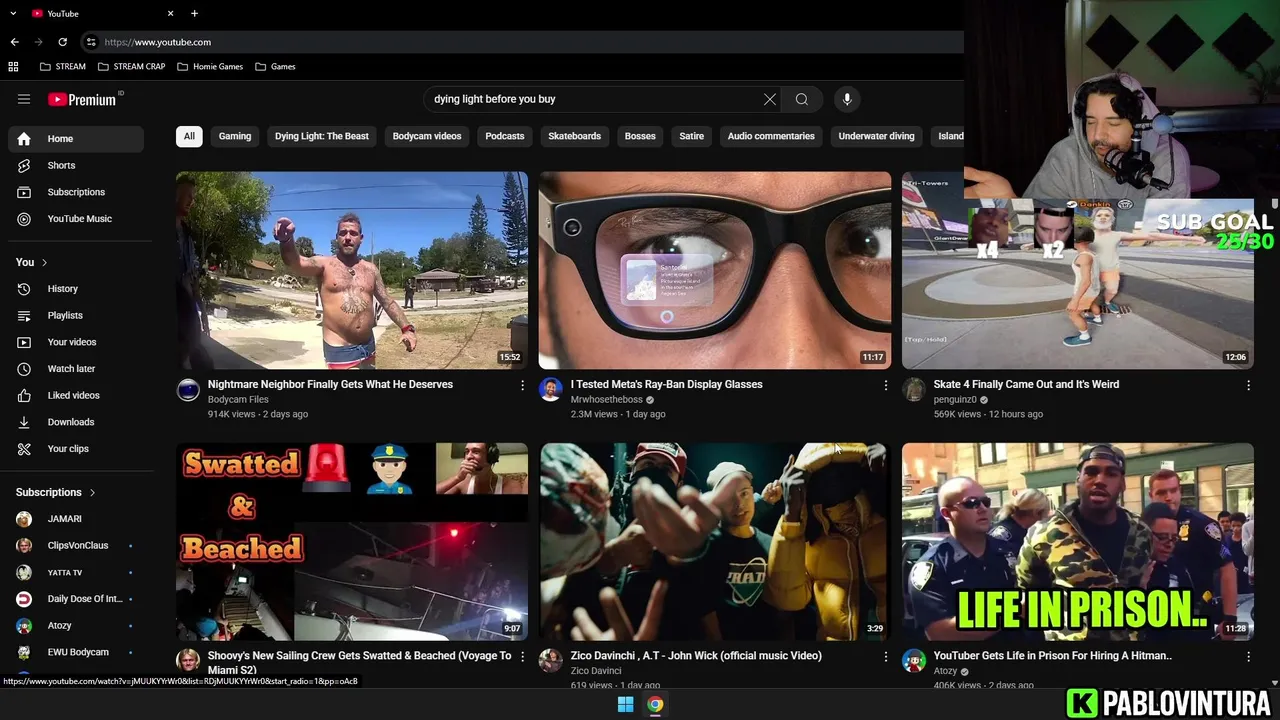Open the Homie Games bookmark folder

[x=210, y=67]
